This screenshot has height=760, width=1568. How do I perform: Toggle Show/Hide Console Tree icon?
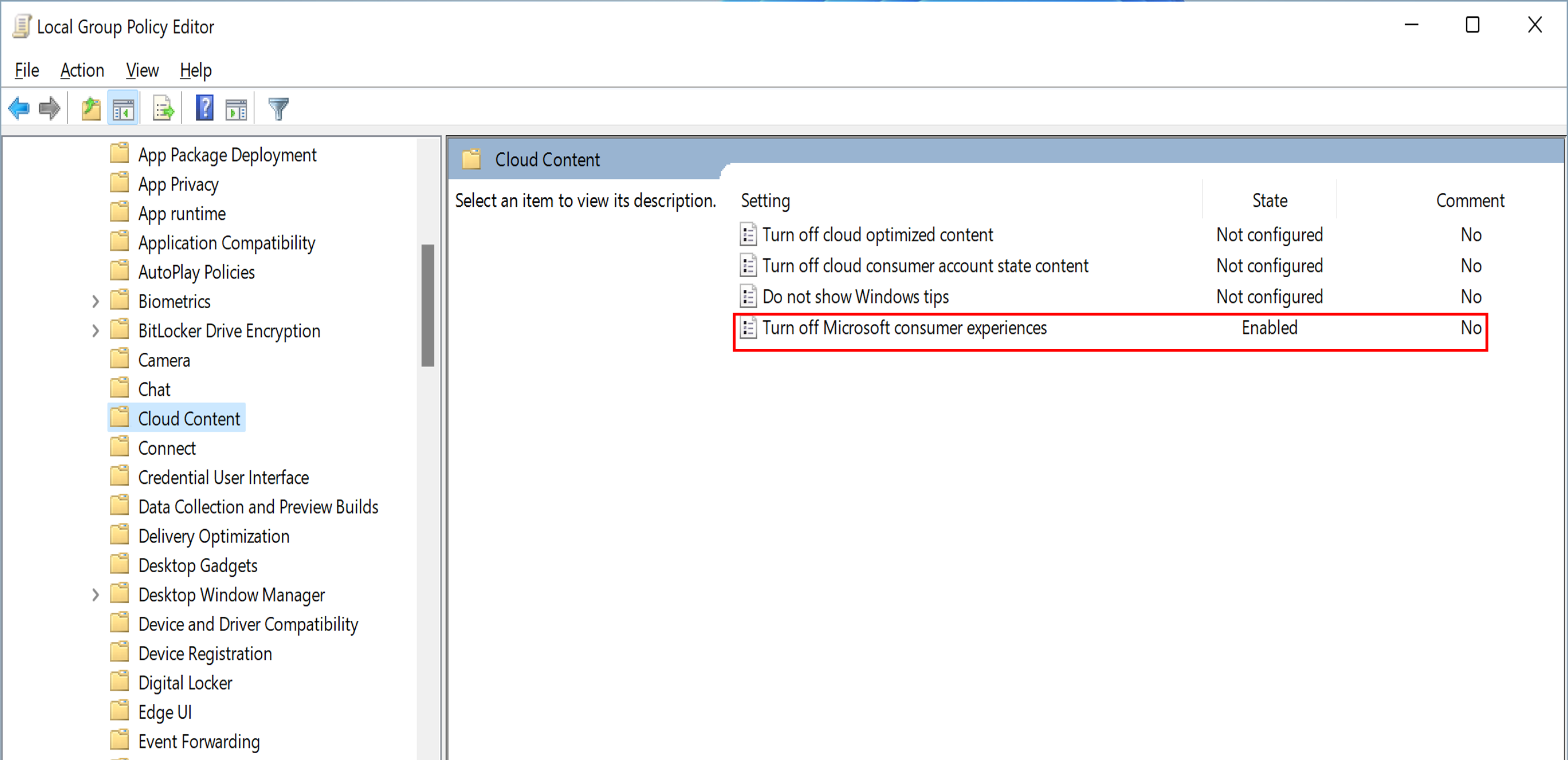[x=124, y=109]
